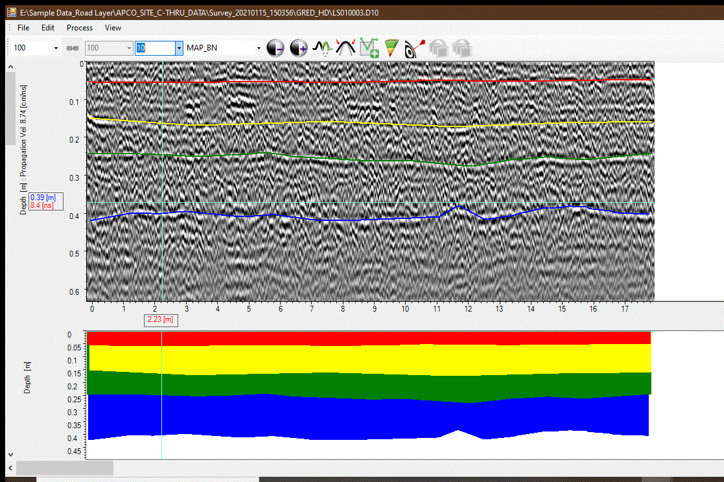The height and width of the screenshot is (482, 724).
Task: Click the target with red arrow icon
Action: (x=414, y=48)
